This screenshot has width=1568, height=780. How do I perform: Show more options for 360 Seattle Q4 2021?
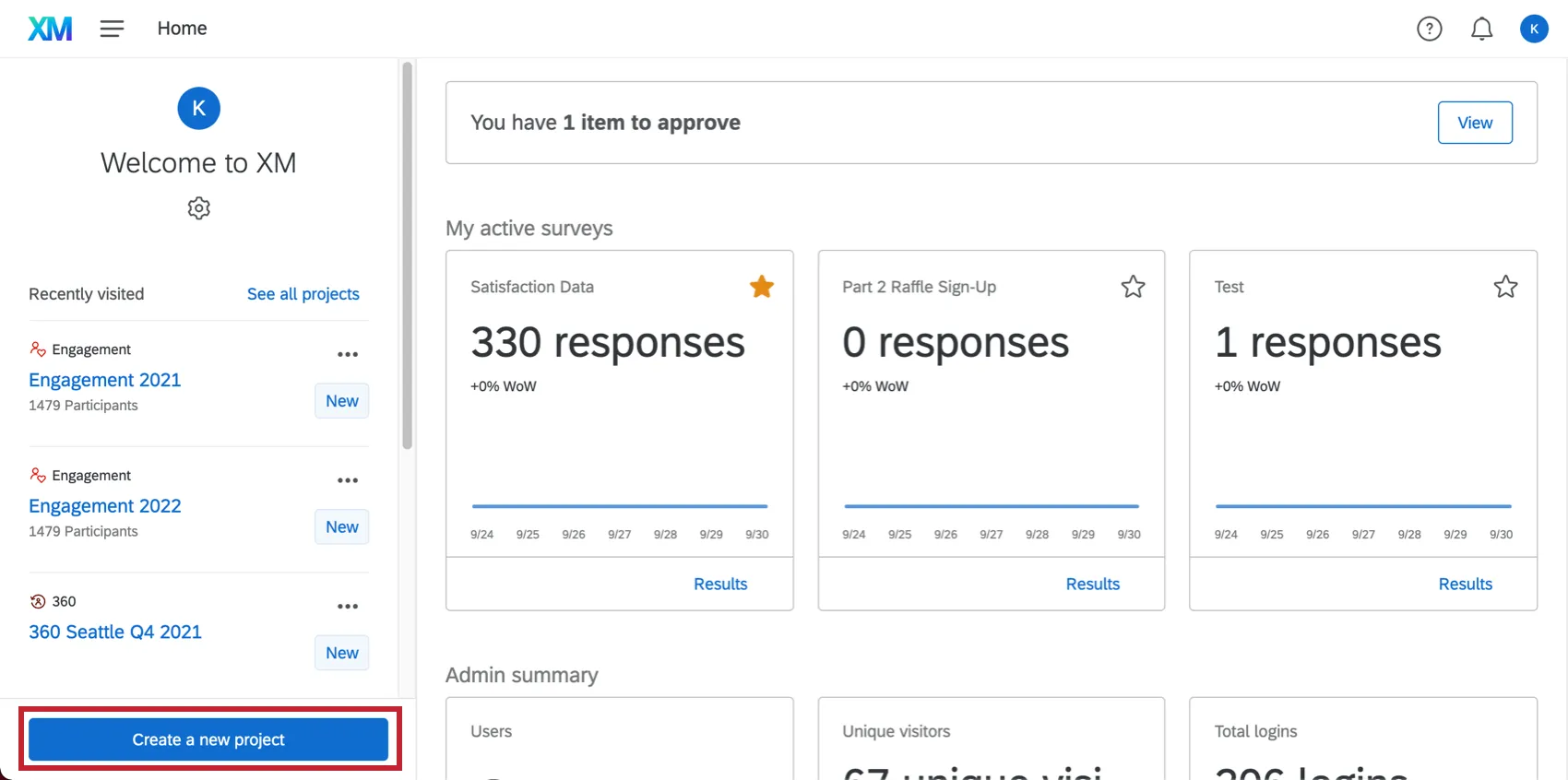pos(348,607)
